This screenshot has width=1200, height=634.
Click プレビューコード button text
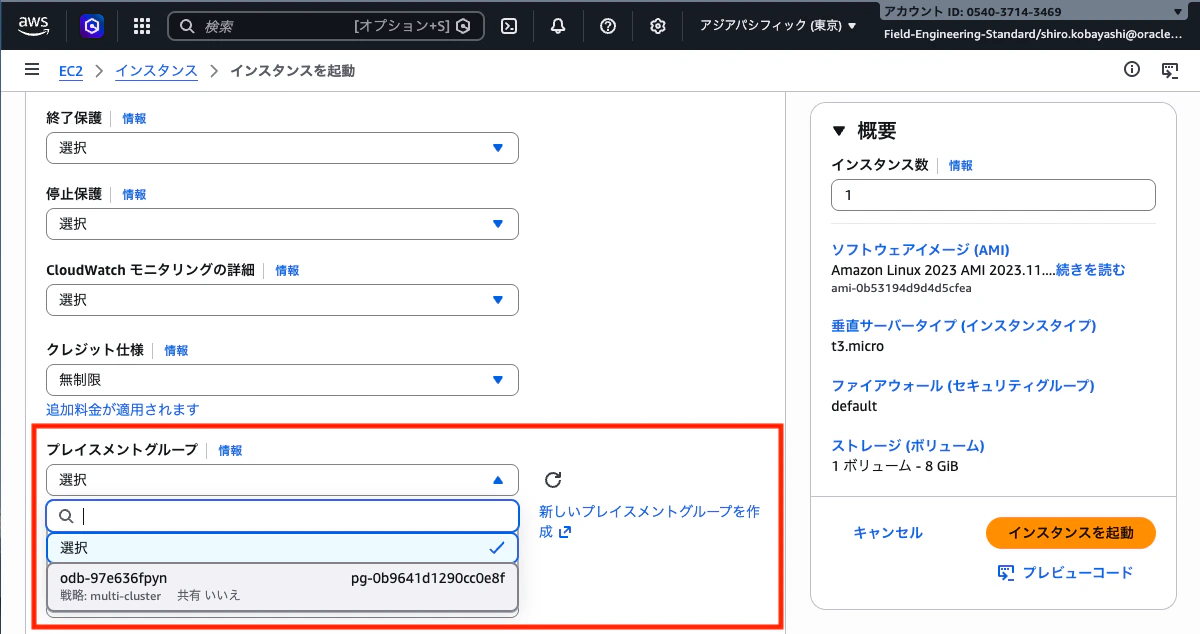[x=1078, y=572]
